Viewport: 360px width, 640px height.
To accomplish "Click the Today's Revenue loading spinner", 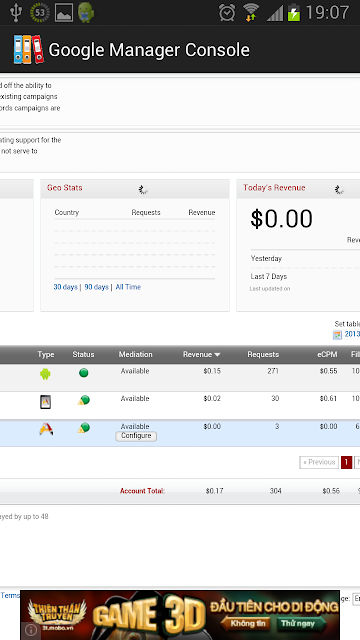I will click(x=339, y=189).
